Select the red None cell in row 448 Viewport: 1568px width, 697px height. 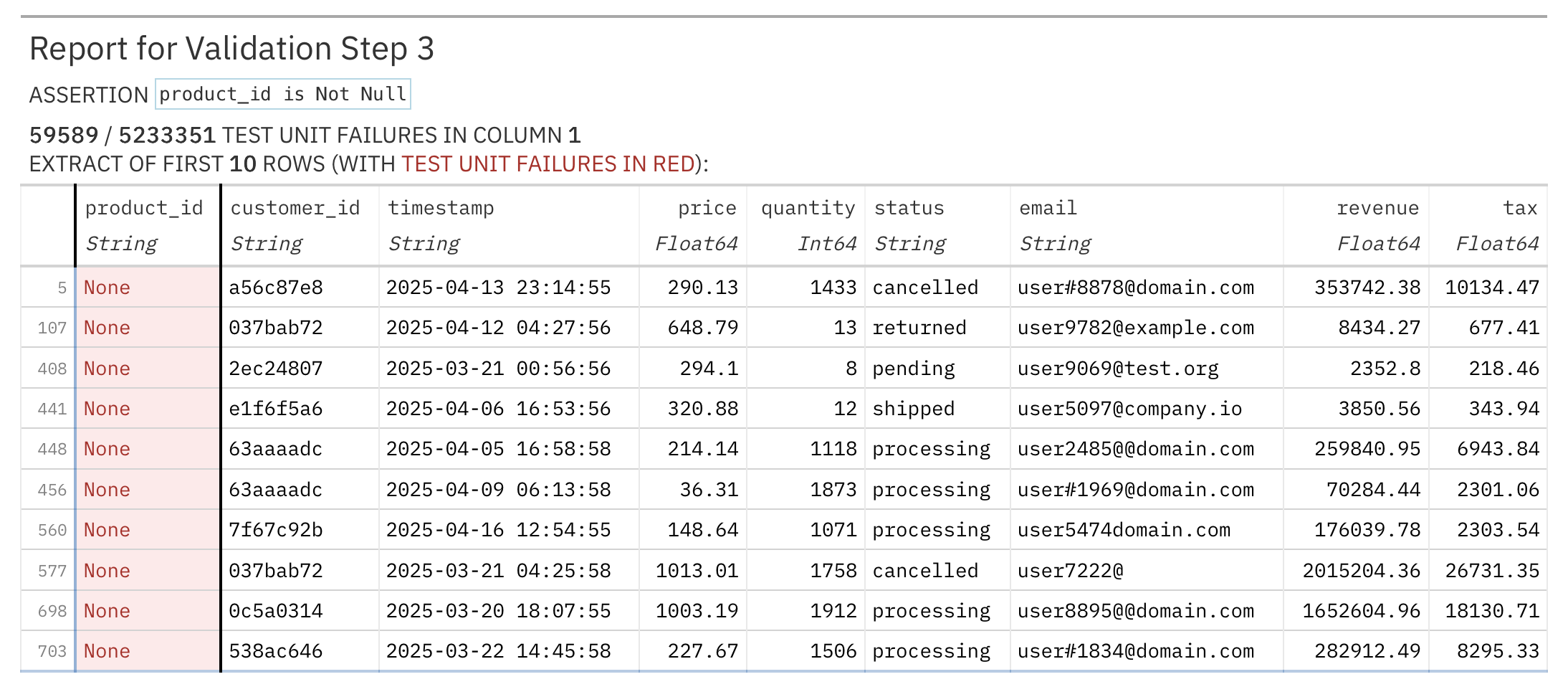tap(148, 449)
